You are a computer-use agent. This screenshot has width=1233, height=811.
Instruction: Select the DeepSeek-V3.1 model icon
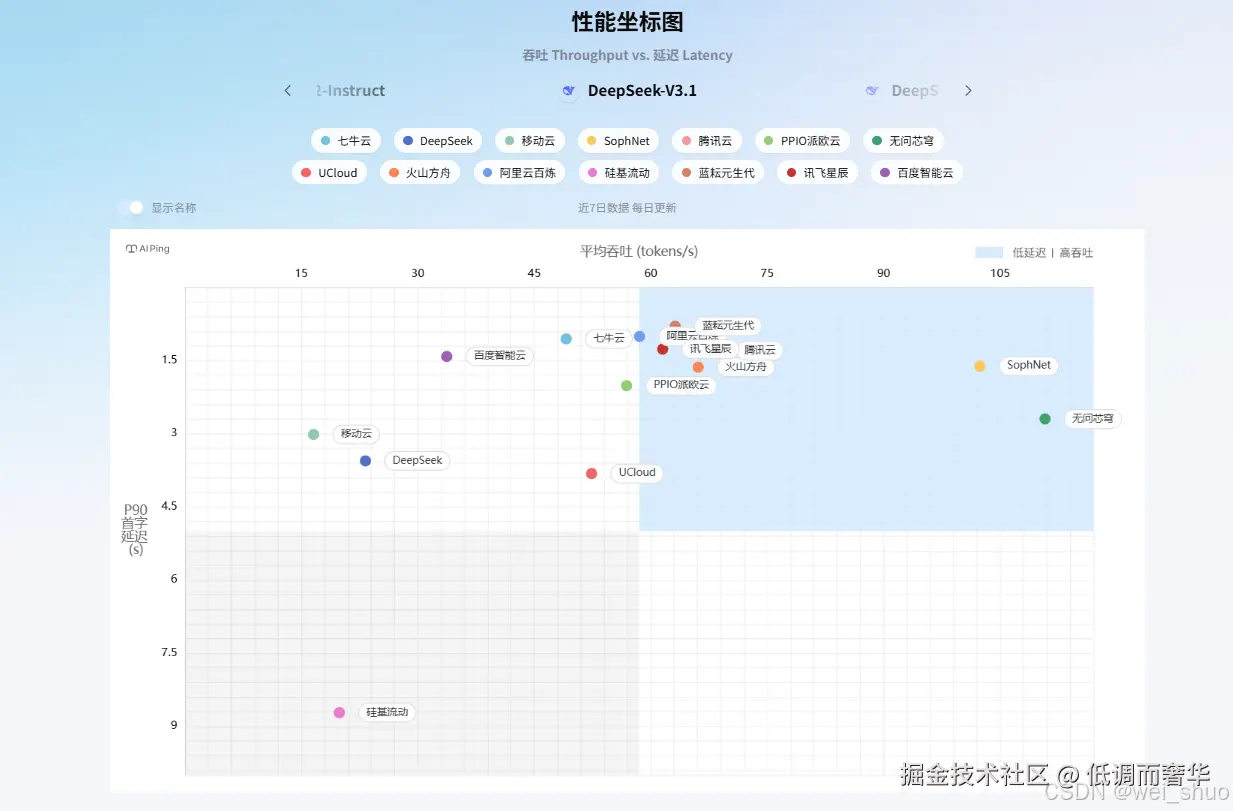(x=569, y=90)
